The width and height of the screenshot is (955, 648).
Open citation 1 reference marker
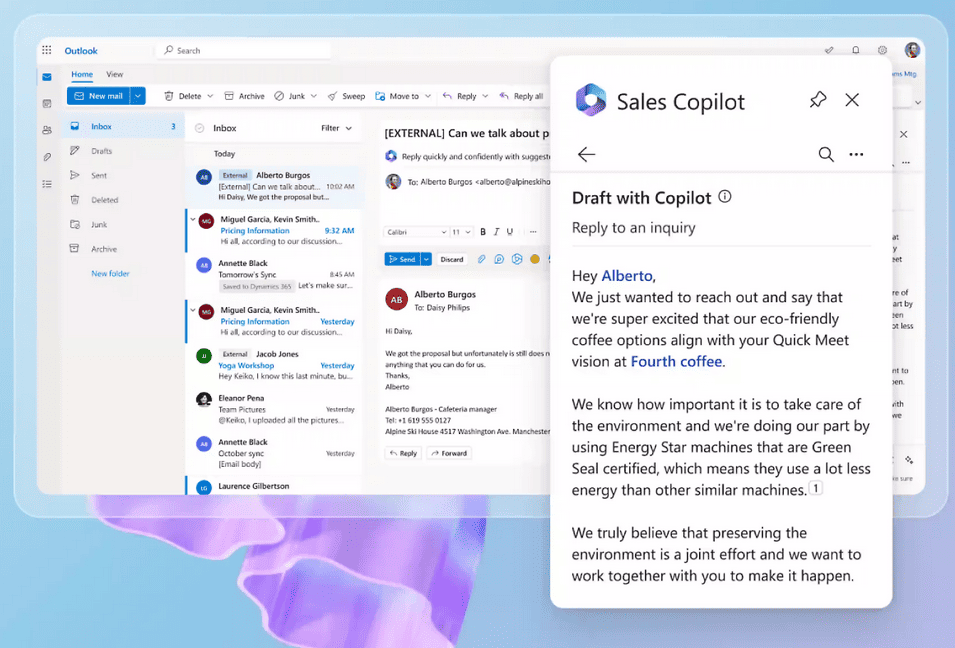pyautogui.click(x=816, y=488)
